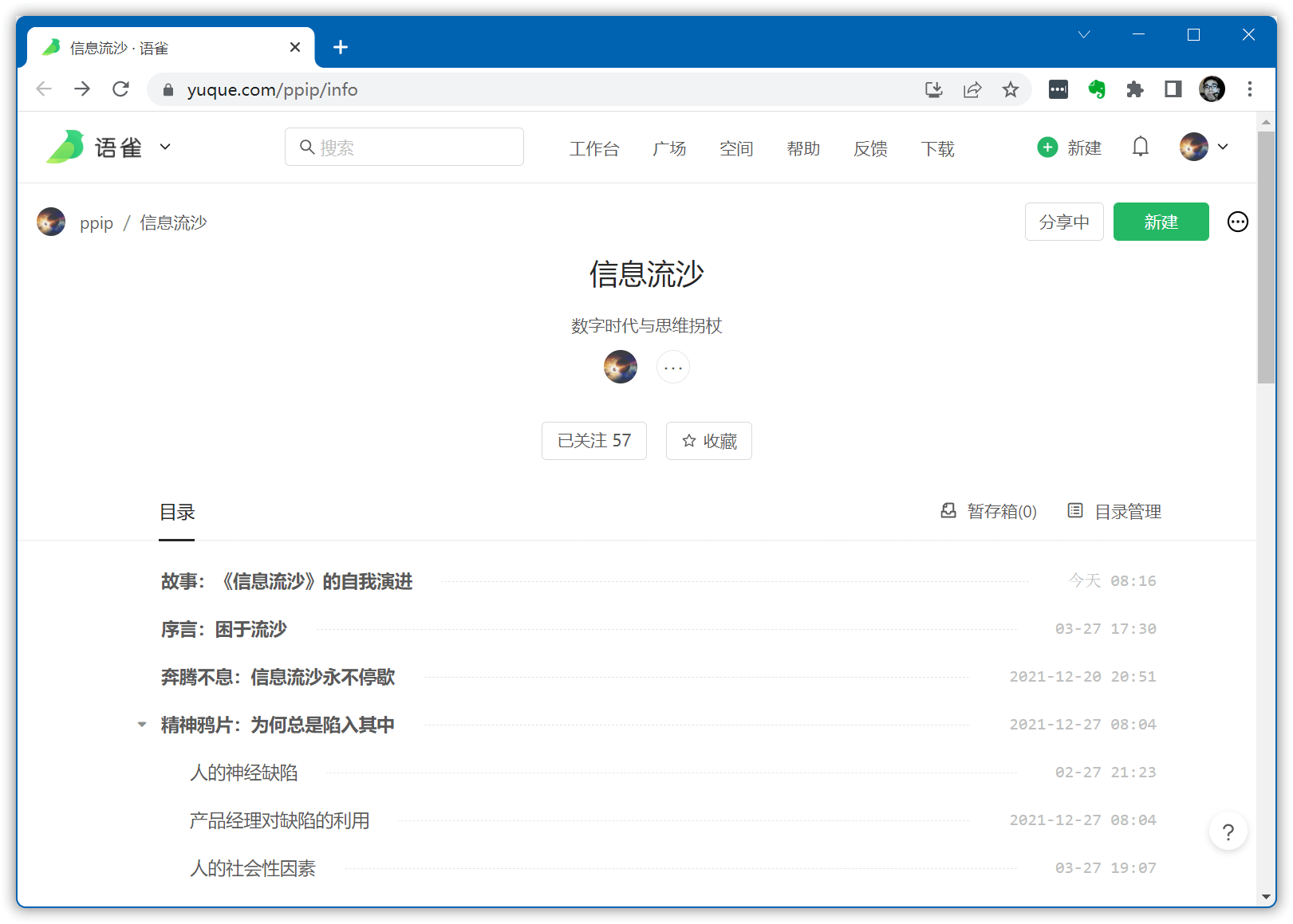
Task: Click scrollbar down arrow
Action: click(1267, 897)
